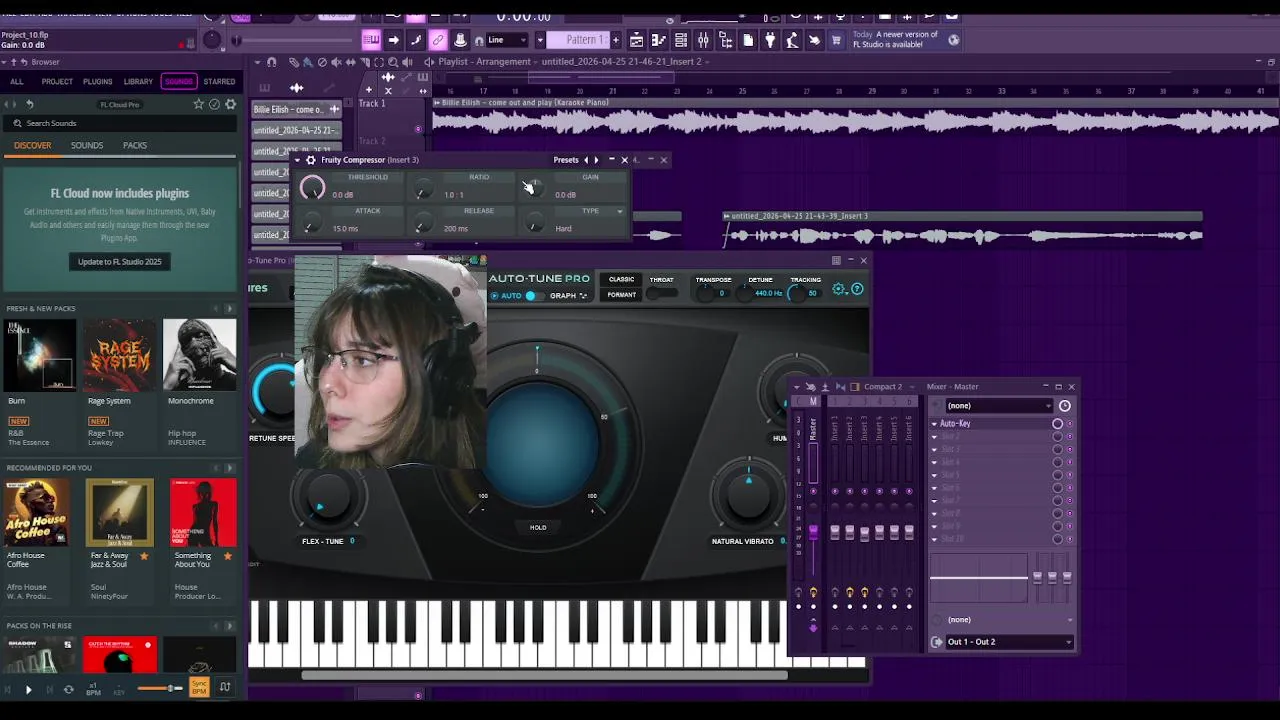Toggle the Track 1 mute dot
Image resolution: width=1280 pixels, height=720 pixels.
coord(418,128)
